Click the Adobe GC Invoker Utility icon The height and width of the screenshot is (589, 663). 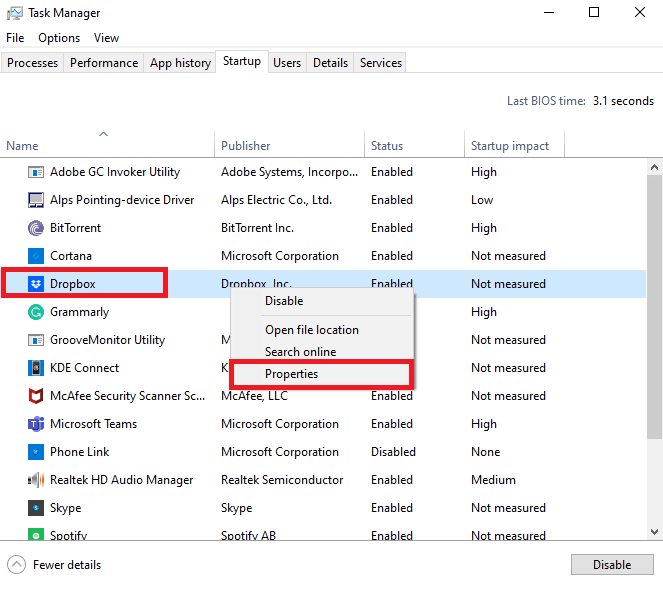tap(36, 172)
